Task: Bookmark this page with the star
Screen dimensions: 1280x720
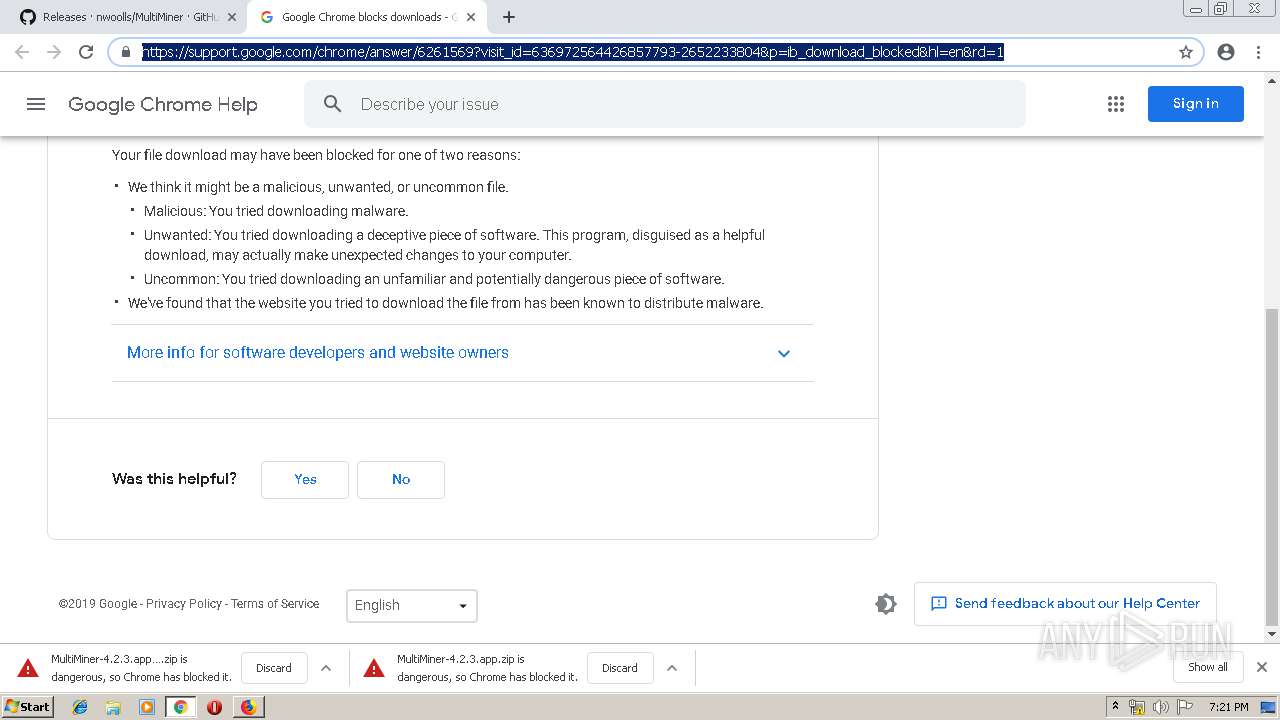Action: tap(1186, 52)
